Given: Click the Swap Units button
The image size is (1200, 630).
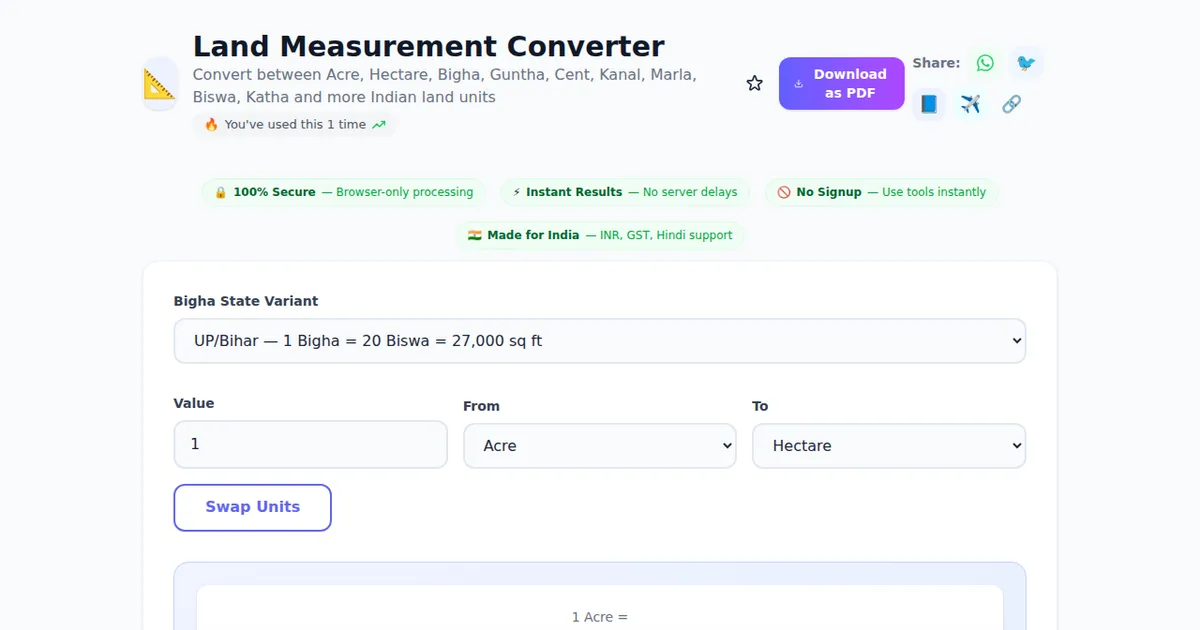Looking at the screenshot, I should tap(252, 507).
